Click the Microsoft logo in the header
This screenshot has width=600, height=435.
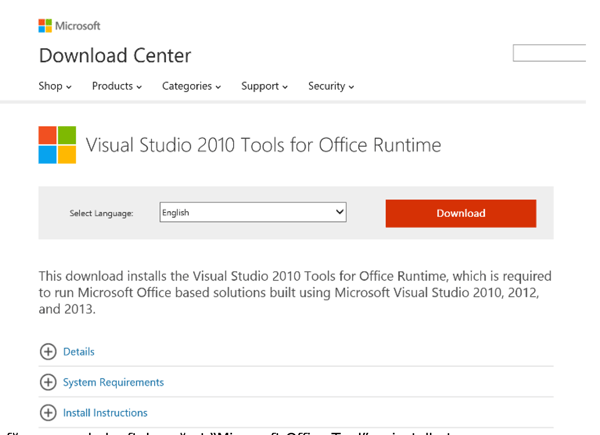point(69,26)
